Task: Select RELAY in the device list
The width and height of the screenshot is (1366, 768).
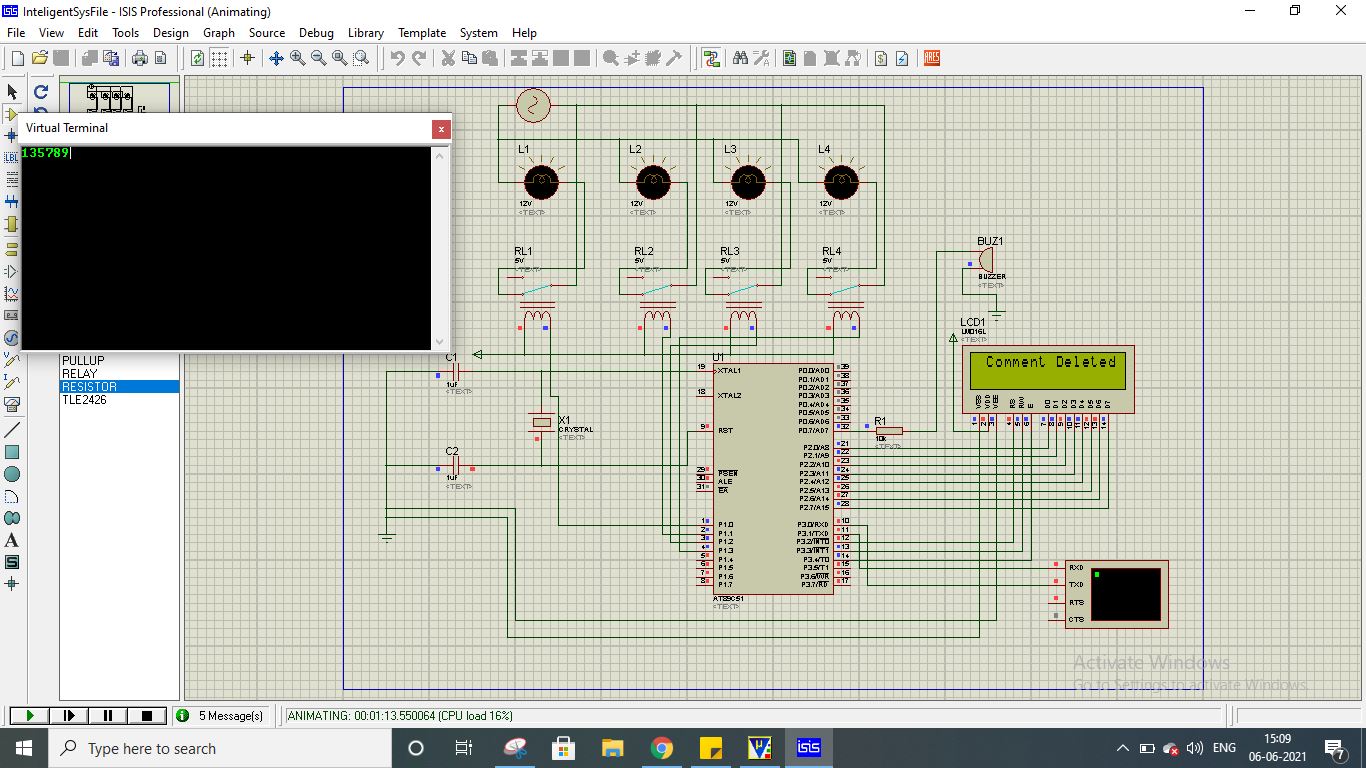Action: pyautogui.click(x=80, y=374)
